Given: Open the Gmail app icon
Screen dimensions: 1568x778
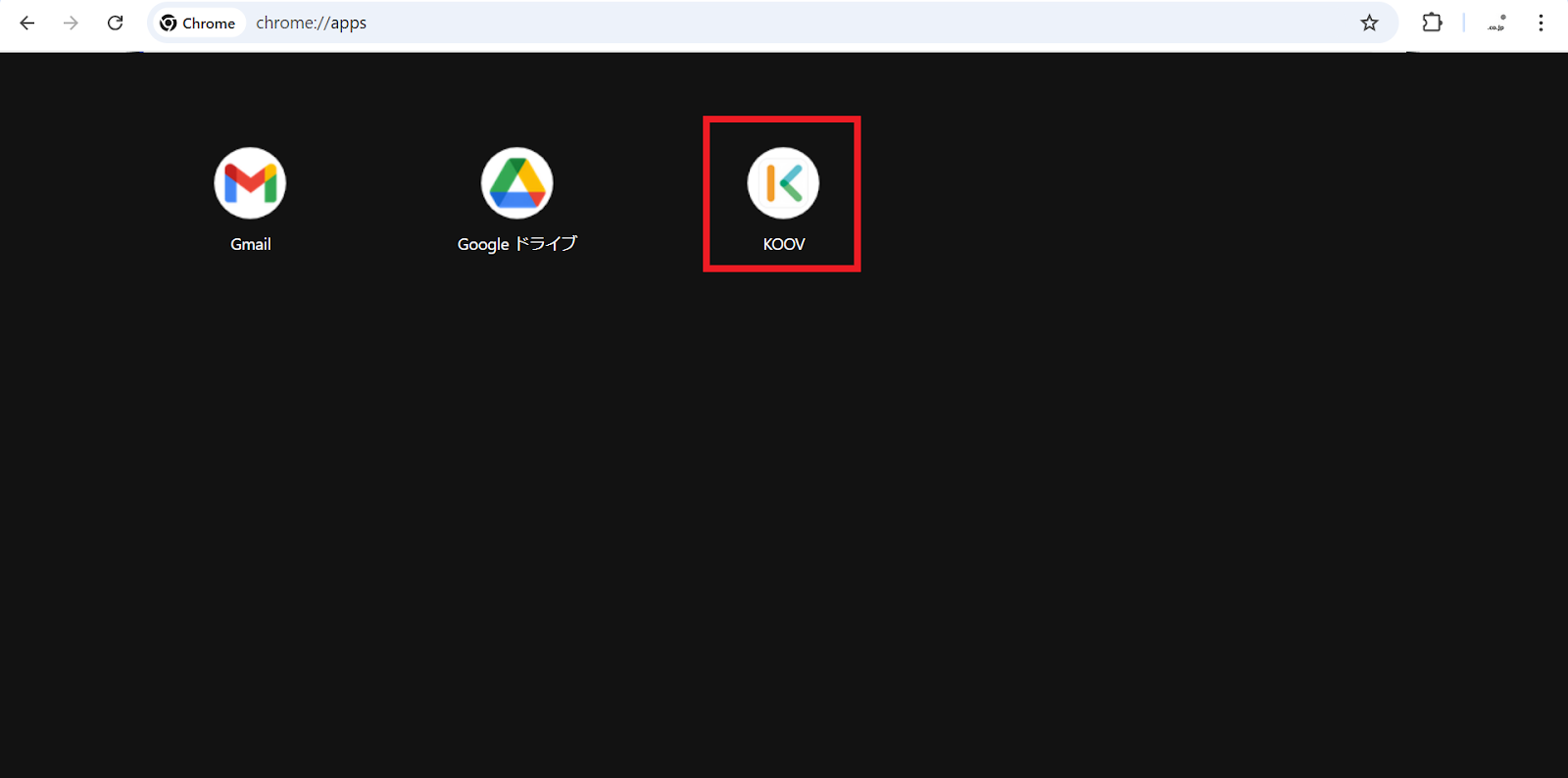Looking at the screenshot, I should 250,183.
